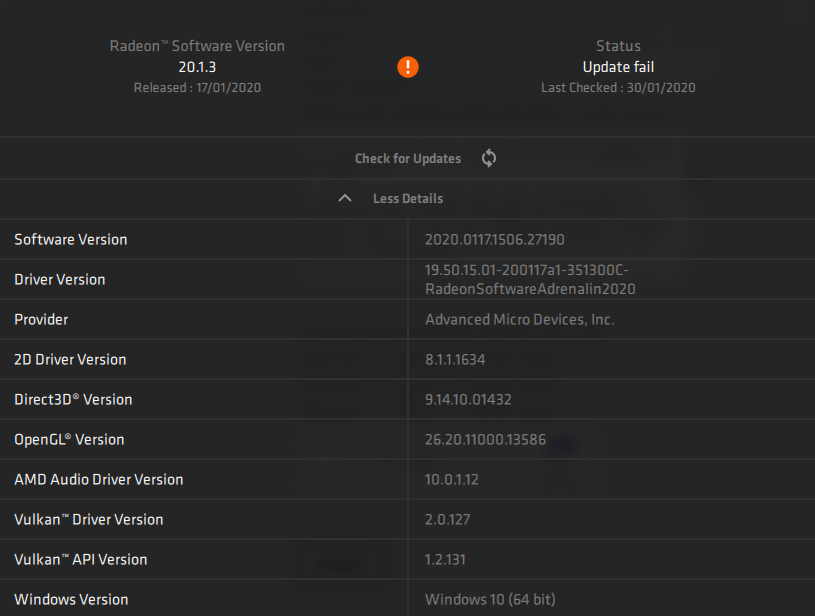Click the value 2020.0117.1506.27190
The height and width of the screenshot is (616, 815).
(494, 240)
